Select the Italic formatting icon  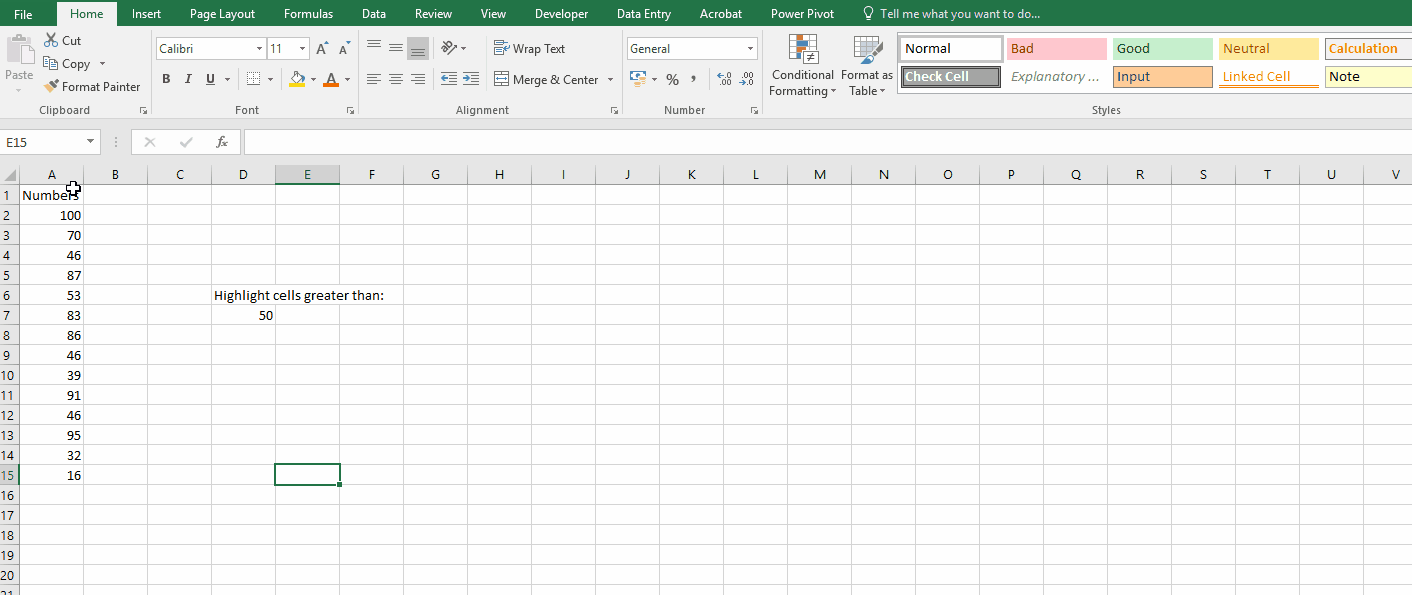coord(187,79)
